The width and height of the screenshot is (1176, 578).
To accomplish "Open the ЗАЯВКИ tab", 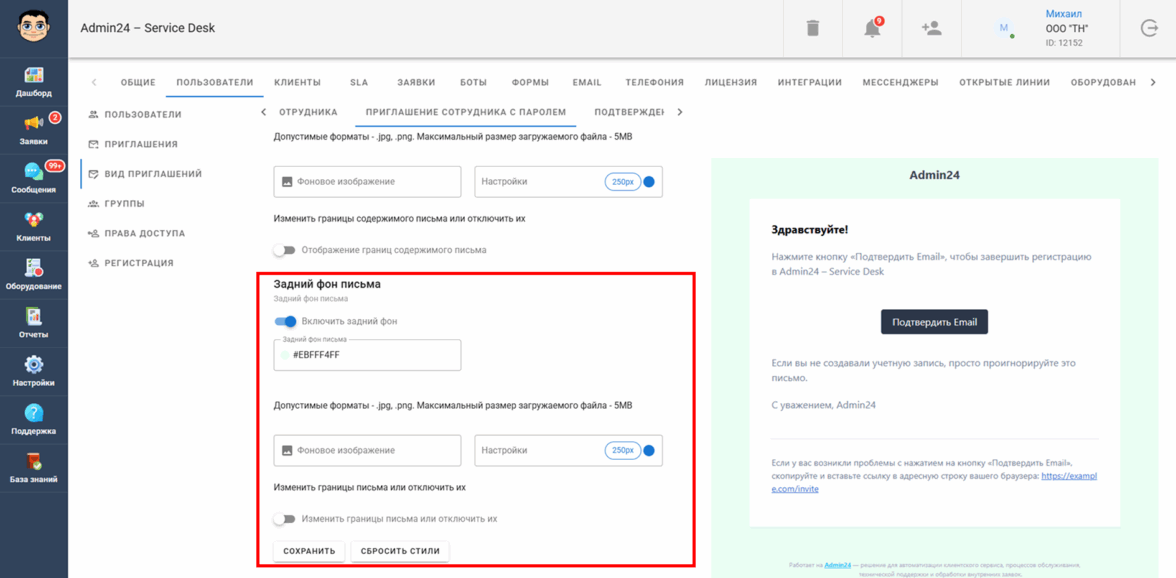I will coord(416,82).
